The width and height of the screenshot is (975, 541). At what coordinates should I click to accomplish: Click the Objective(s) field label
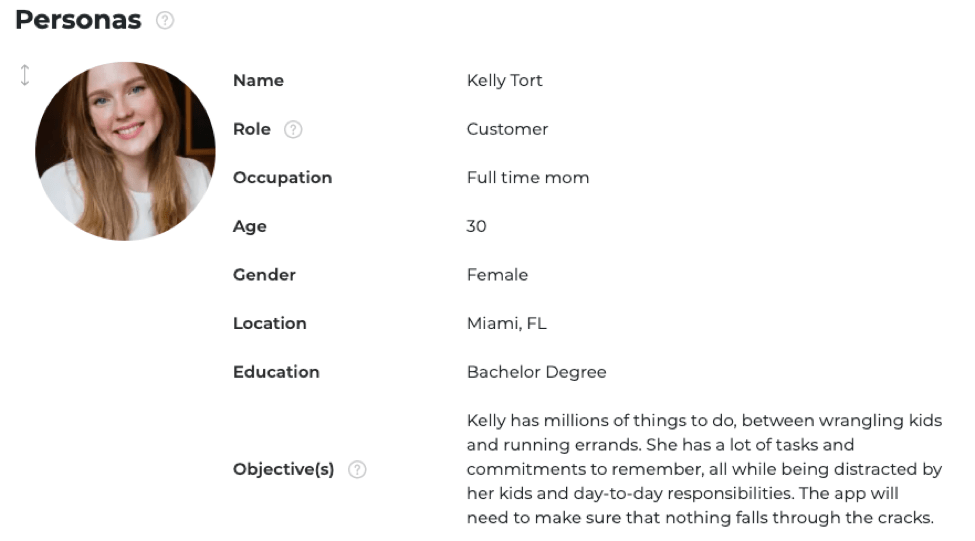[283, 469]
